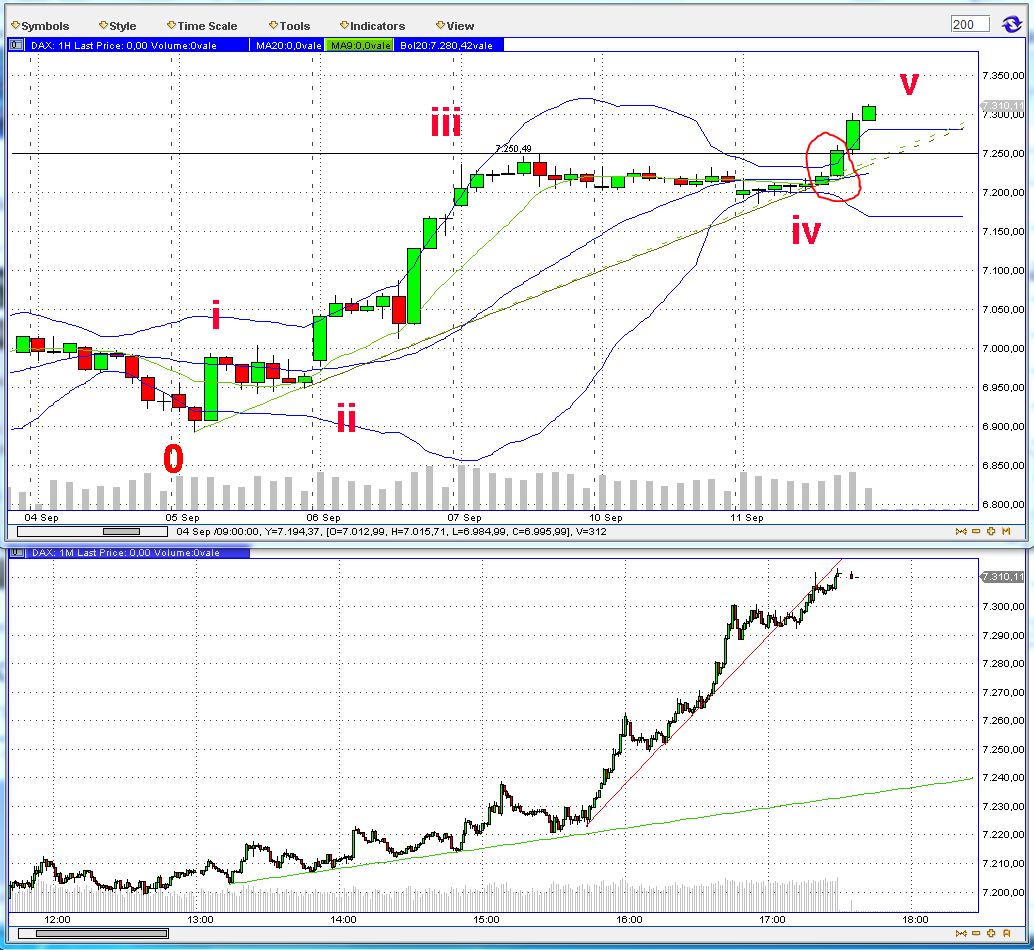Open the Tools dropdown
The height and width of the screenshot is (950, 1034).
click(x=289, y=26)
